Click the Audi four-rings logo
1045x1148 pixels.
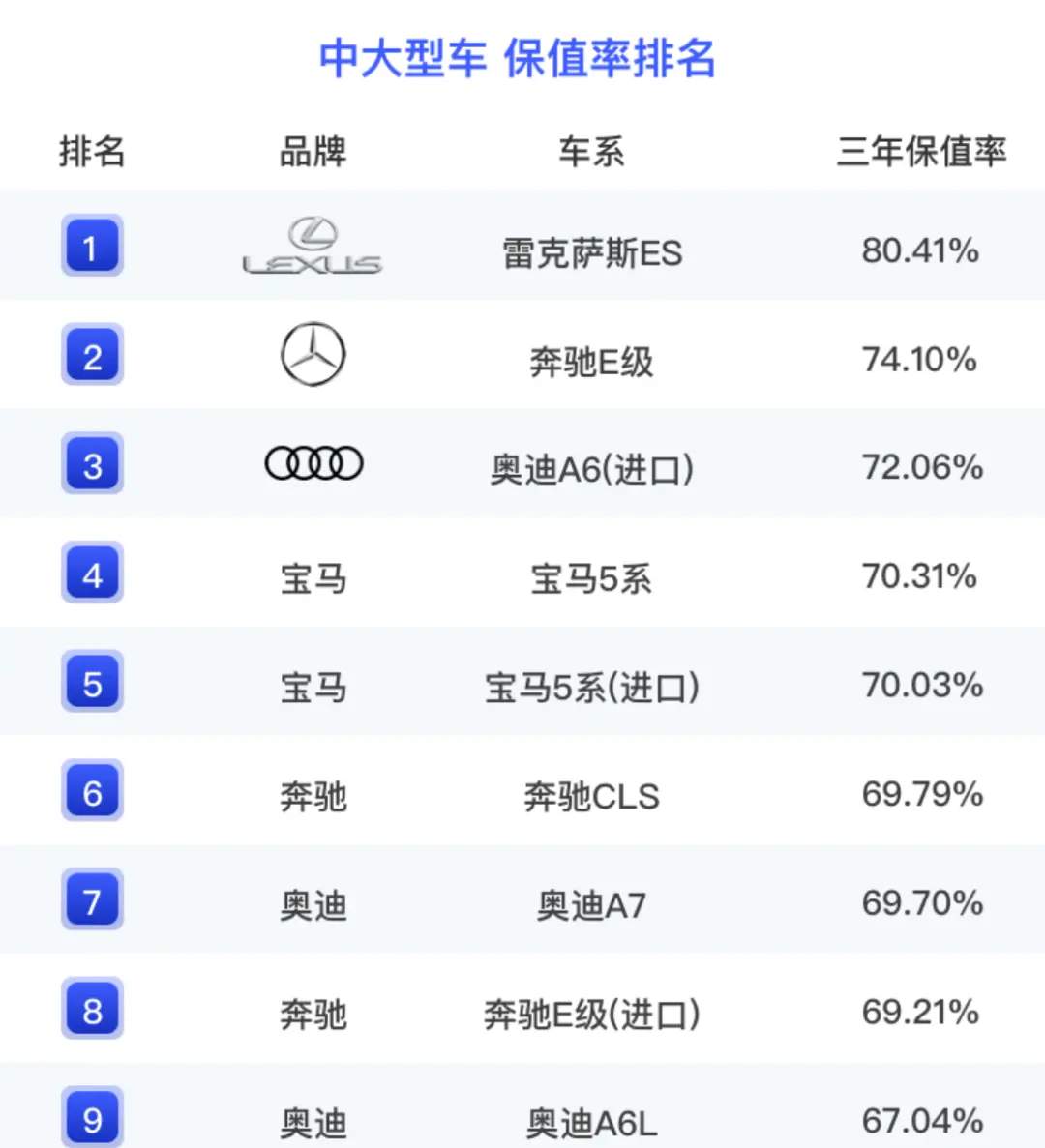313,463
